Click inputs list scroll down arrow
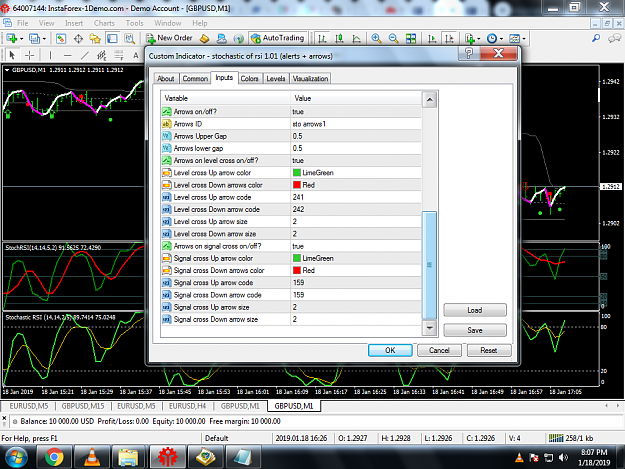625x469 pixels. click(x=430, y=328)
